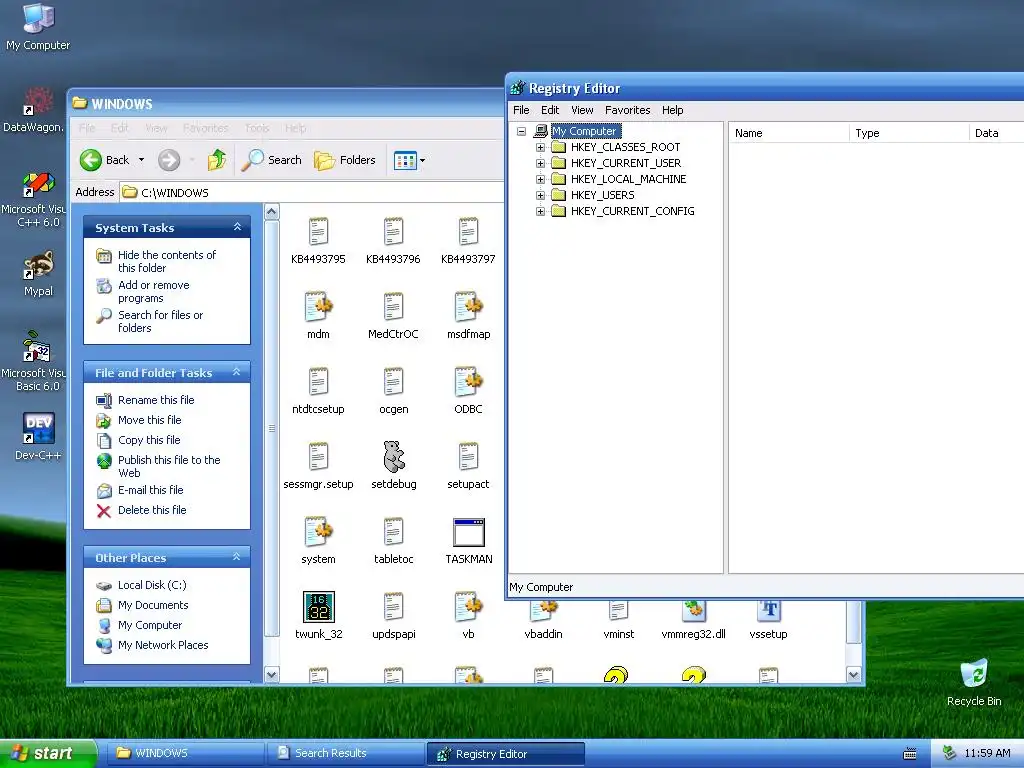Select the ntdtcsetup file icon
Screen dimensions: 1024x768
[318, 382]
